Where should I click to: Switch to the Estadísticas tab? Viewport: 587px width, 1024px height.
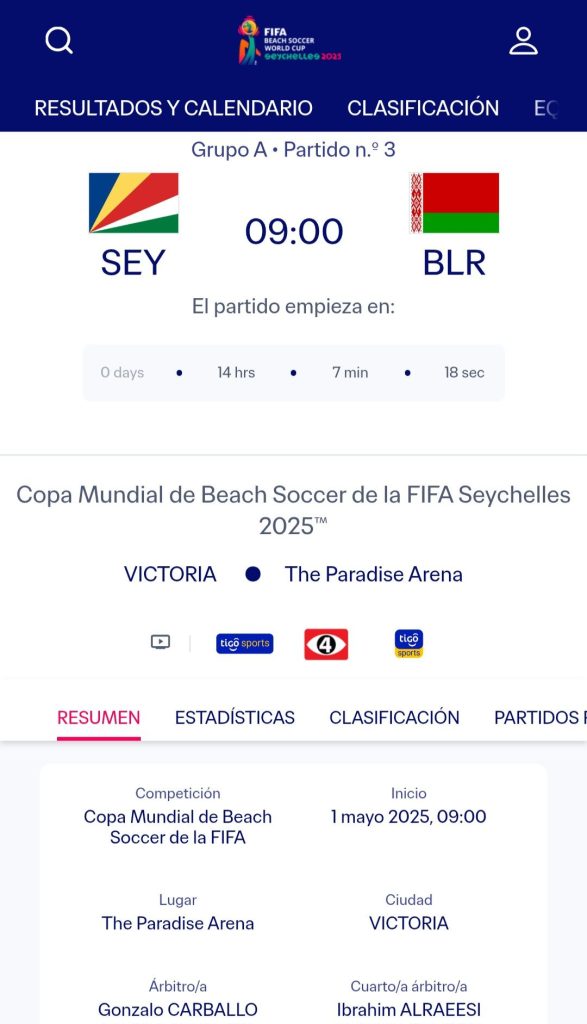point(234,717)
